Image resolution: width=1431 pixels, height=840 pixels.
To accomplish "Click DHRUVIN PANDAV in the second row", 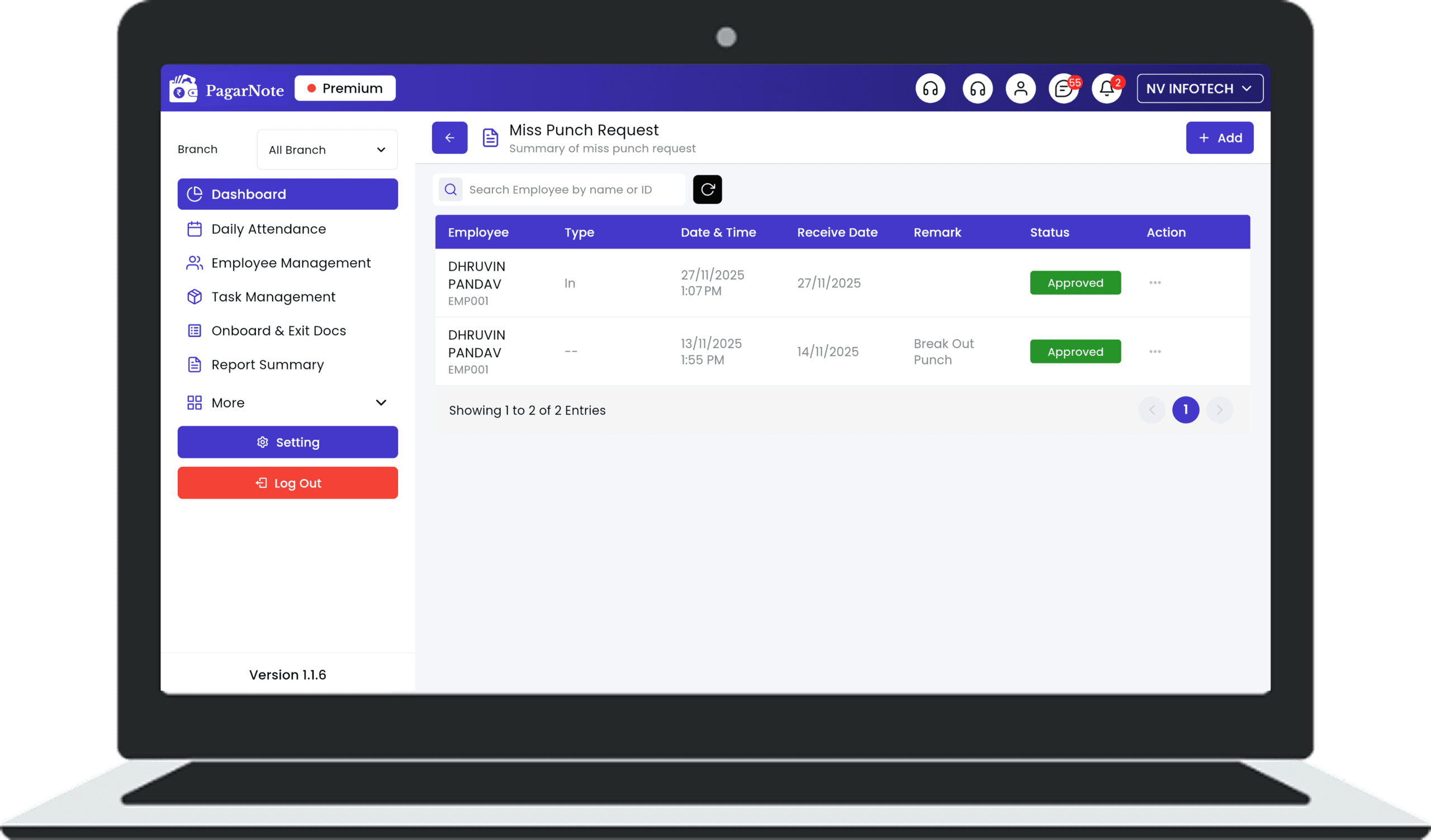I will tap(476, 344).
